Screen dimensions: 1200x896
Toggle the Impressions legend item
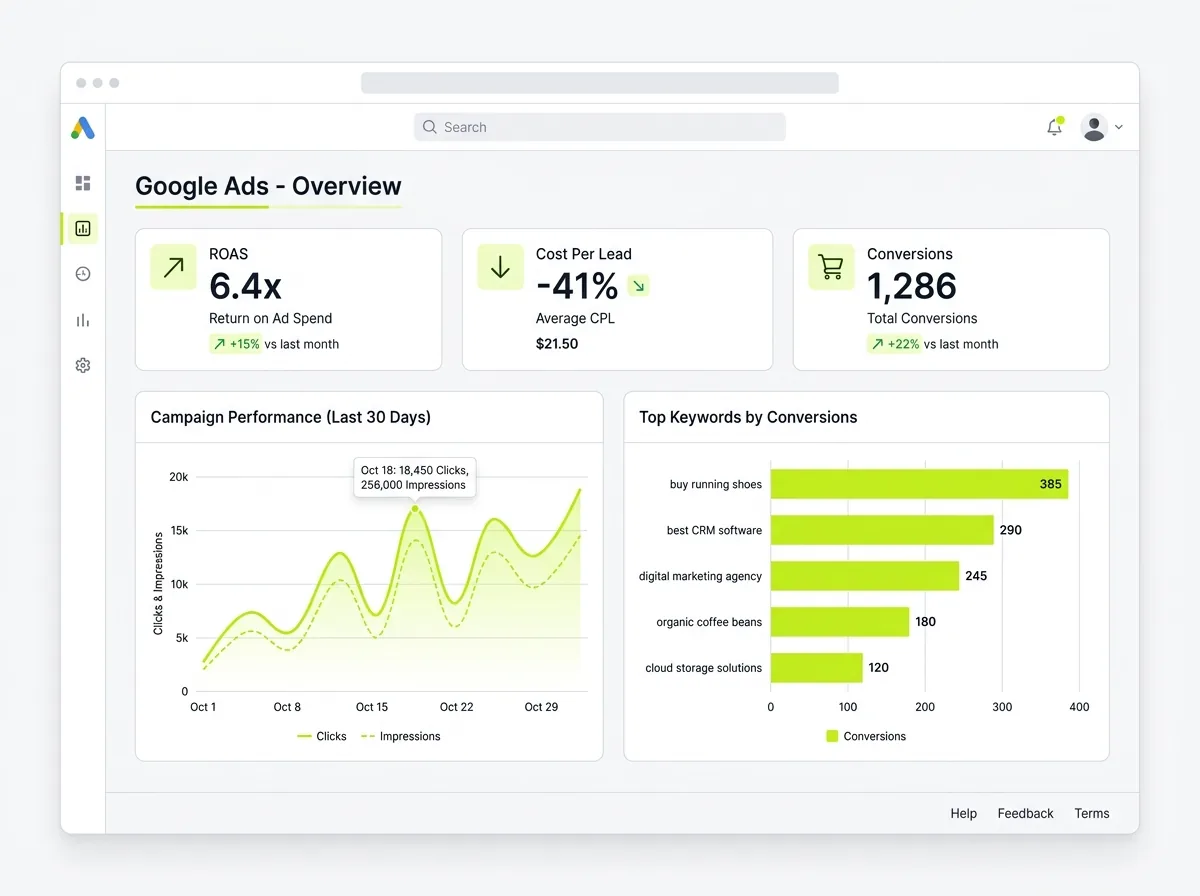(x=400, y=736)
